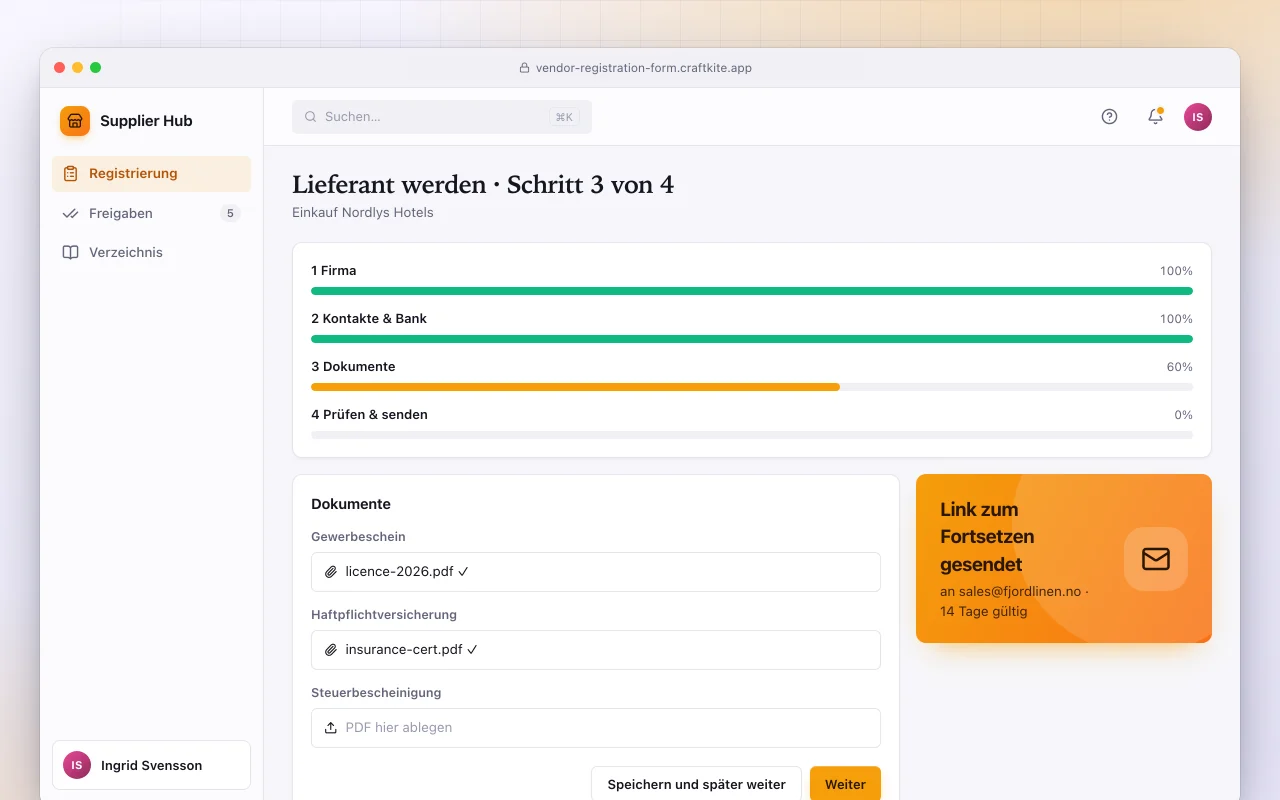The height and width of the screenshot is (800, 1280).
Task: Click the Gewerbeschein licence-2026.pdf file field
Action: (596, 572)
